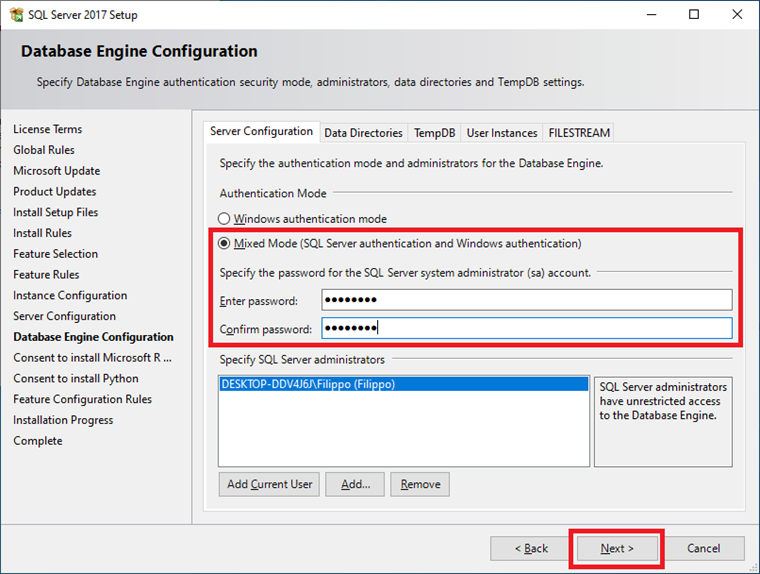Screen dimensions: 760x574
Task: Select Windows authentication mode radio button
Action: 223,219
